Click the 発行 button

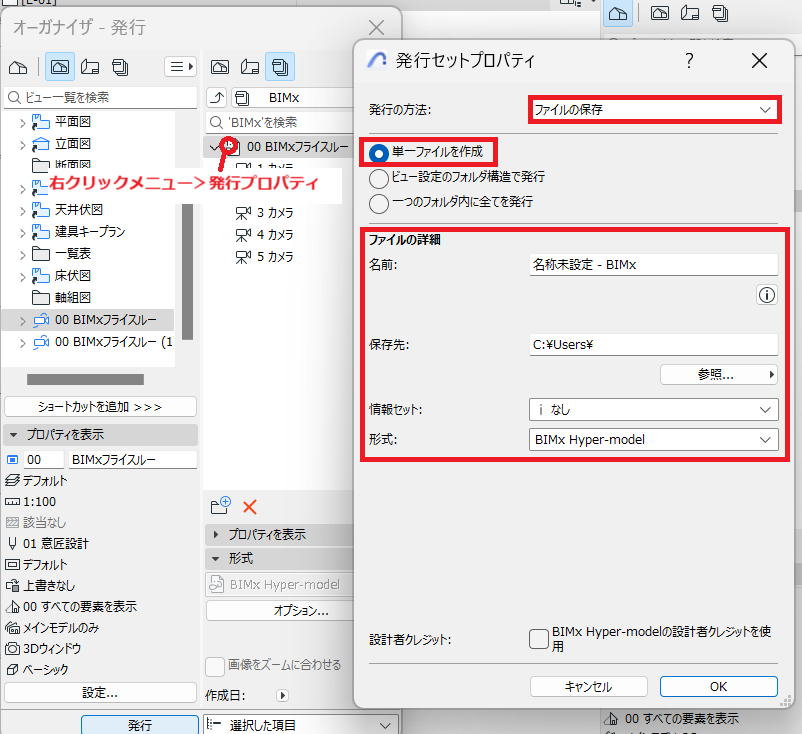[x=140, y=725]
